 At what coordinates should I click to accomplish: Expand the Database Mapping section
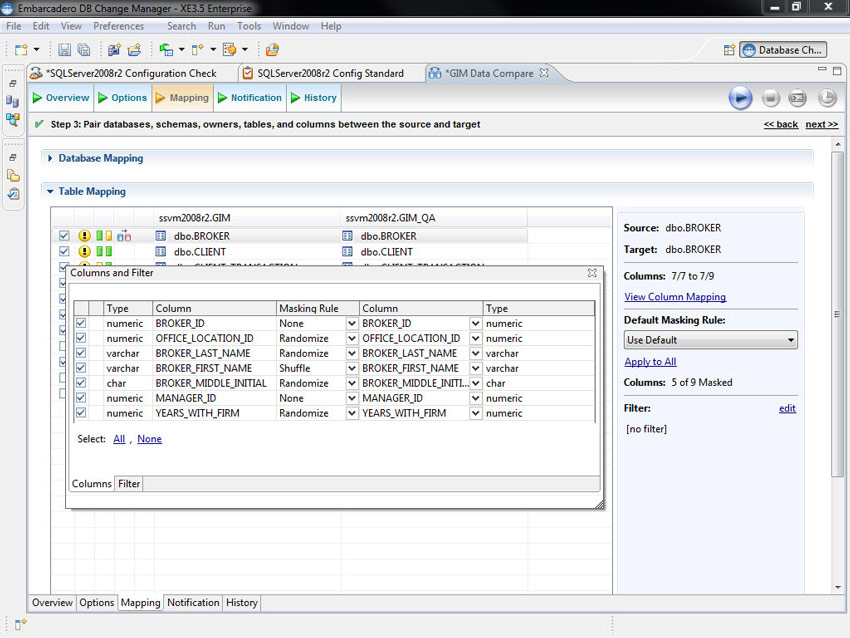point(50,158)
